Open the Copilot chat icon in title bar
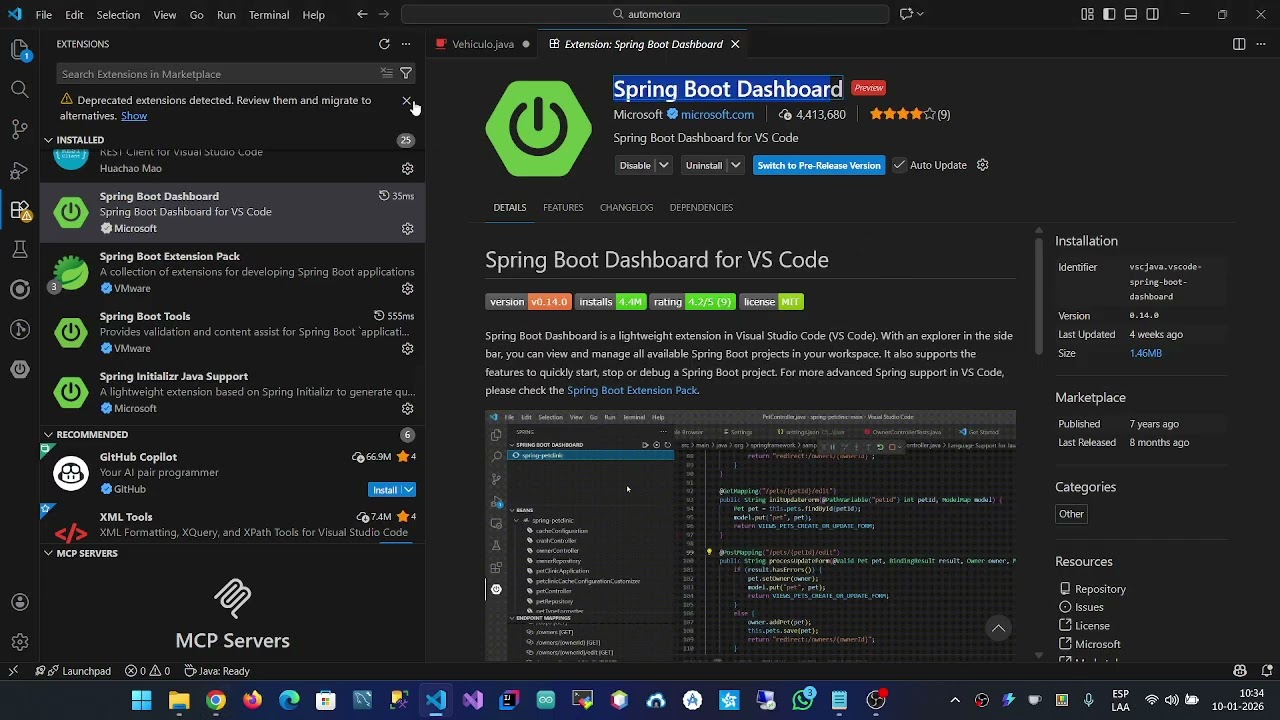 click(906, 15)
